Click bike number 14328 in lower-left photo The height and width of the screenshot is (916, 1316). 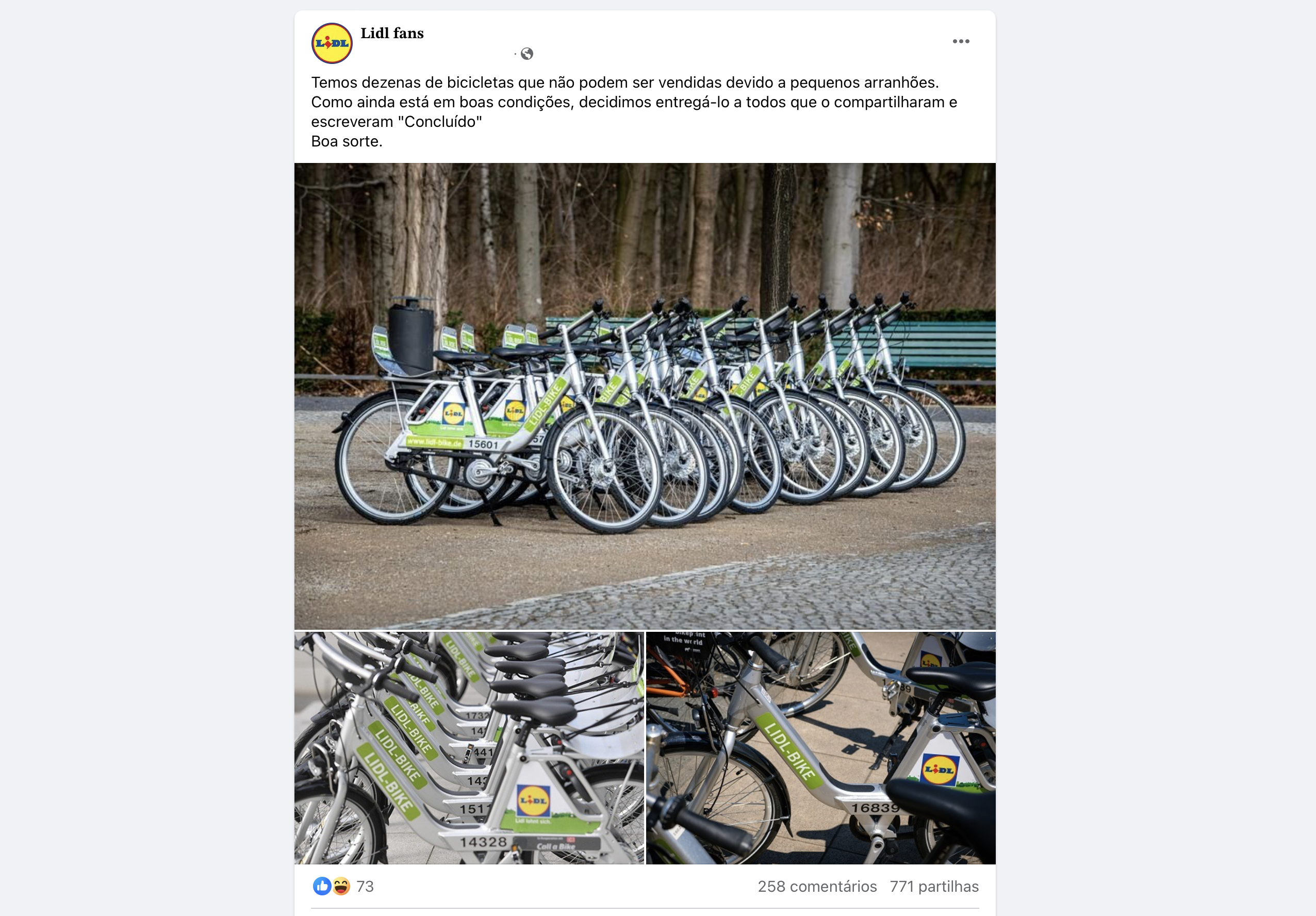pyautogui.click(x=483, y=842)
